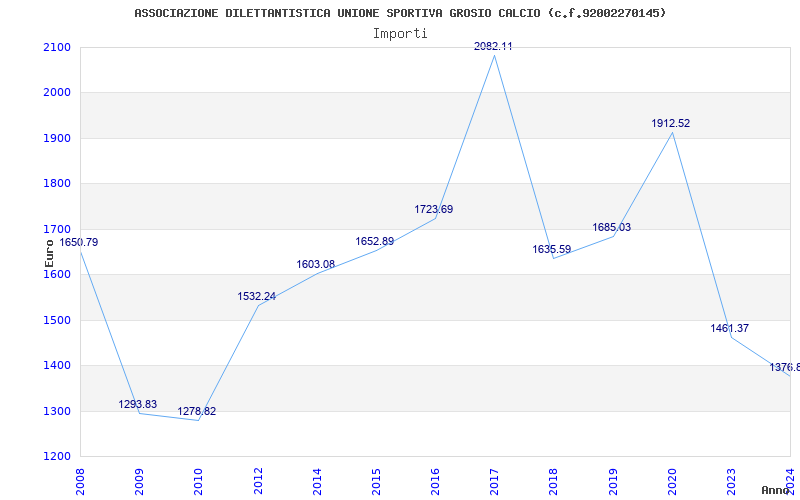The image size is (800, 500).
Task: Click the y-axis tick 1500
Action: [x=57, y=320]
